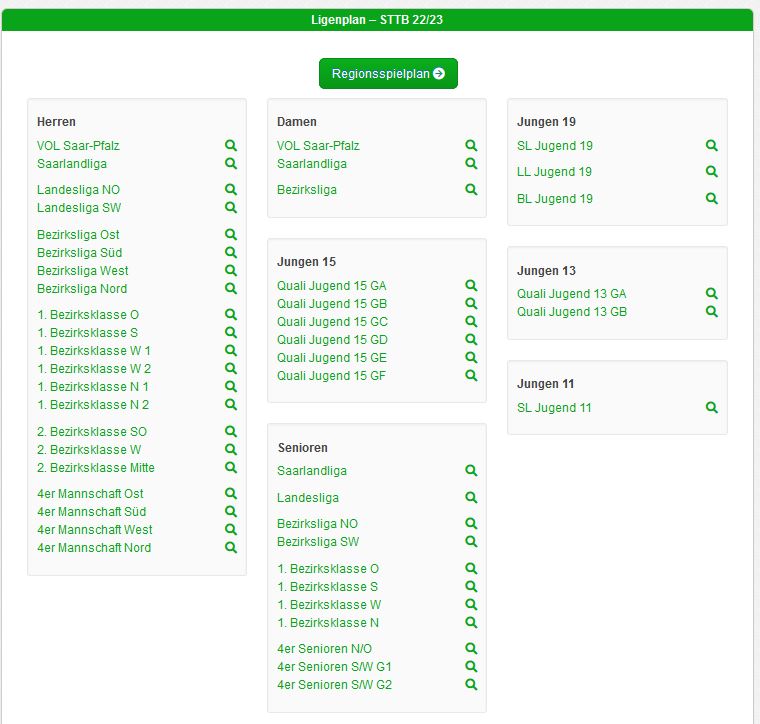Click magnifier icon next to Herren Saarlandliga
The width and height of the screenshot is (760, 724).
coord(231,164)
